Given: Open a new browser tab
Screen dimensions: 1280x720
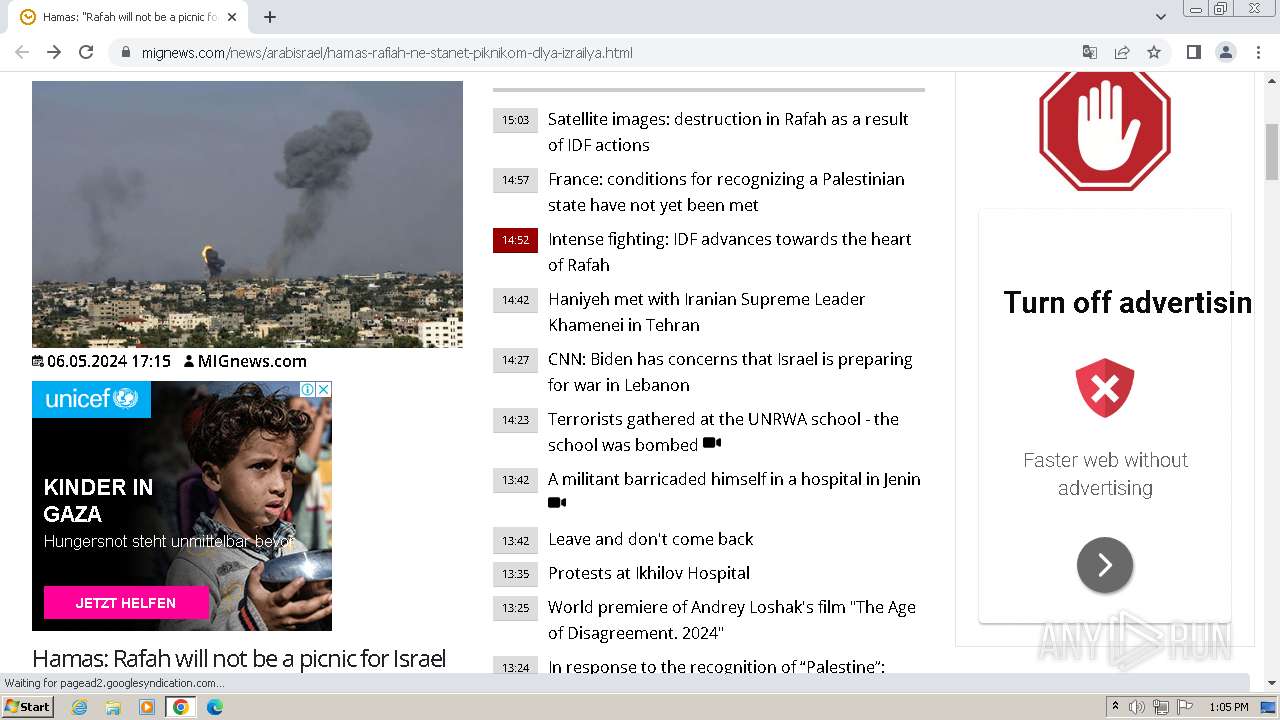Looking at the screenshot, I should point(270,17).
